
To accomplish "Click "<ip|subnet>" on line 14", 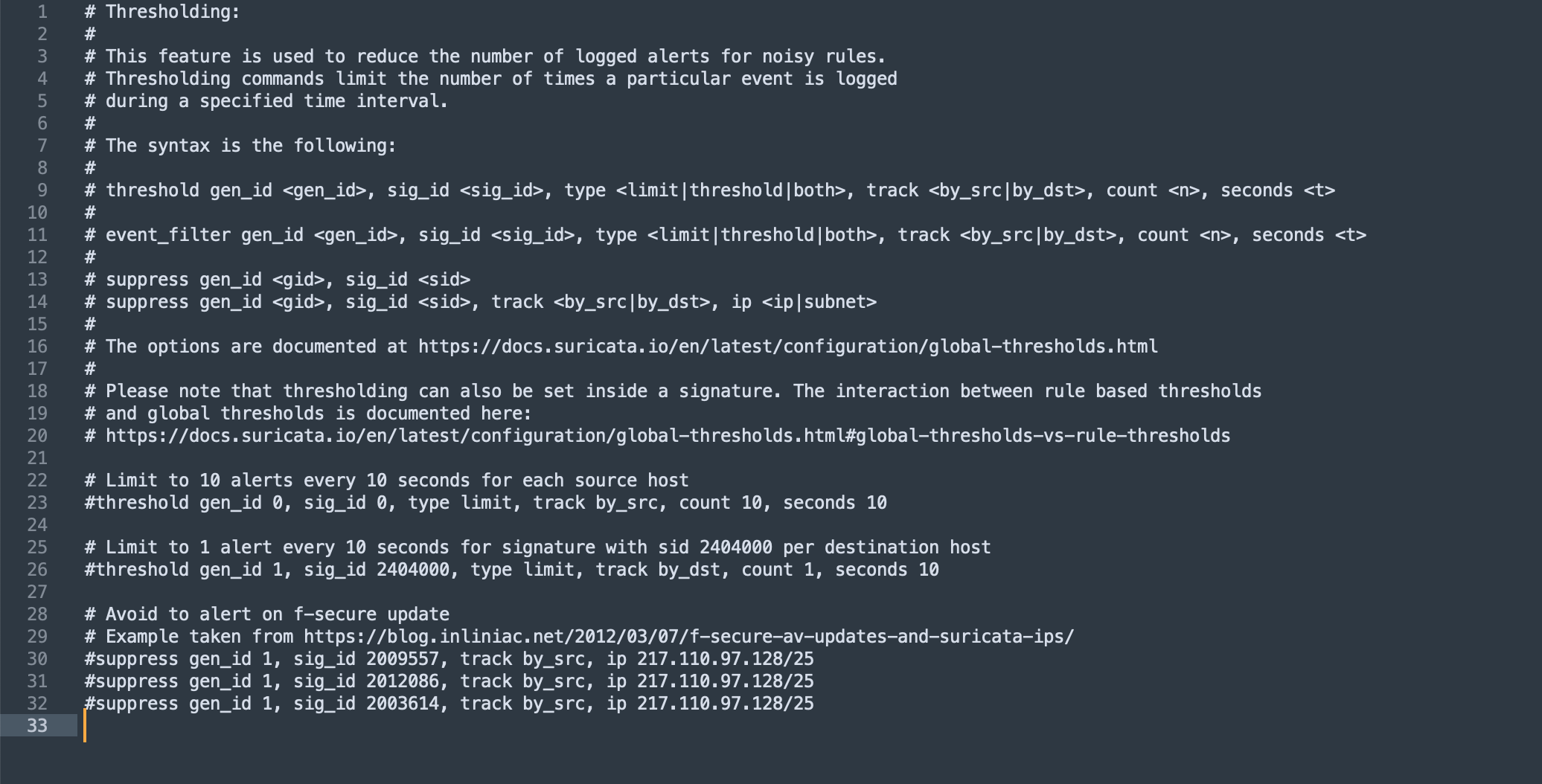I will pos(819,302).
